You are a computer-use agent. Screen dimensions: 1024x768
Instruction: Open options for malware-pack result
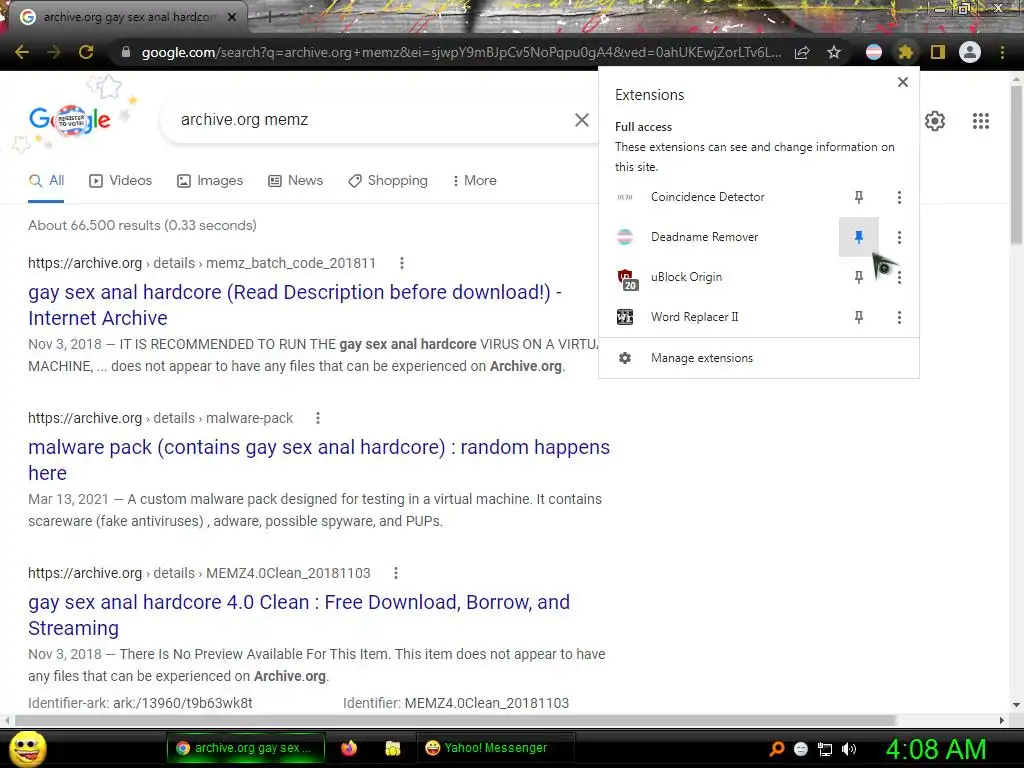(317, 418)
